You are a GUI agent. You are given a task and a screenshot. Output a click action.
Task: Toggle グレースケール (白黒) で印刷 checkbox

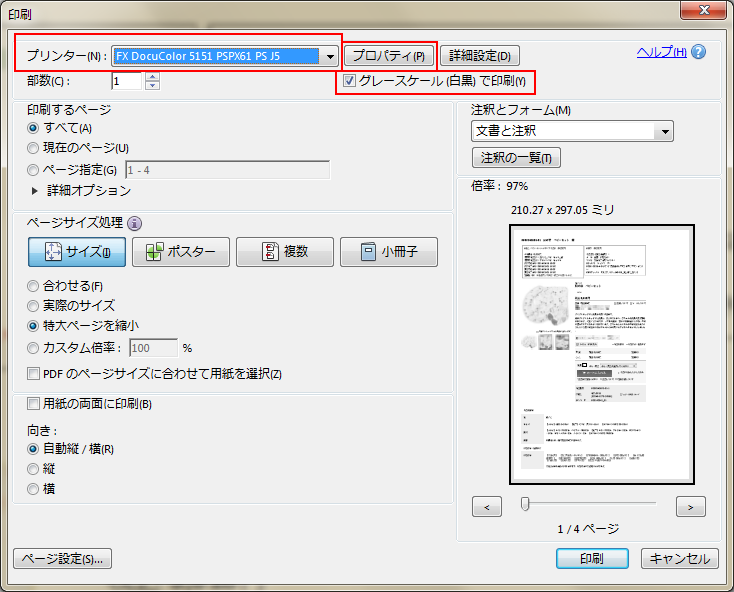pos(350,81)
